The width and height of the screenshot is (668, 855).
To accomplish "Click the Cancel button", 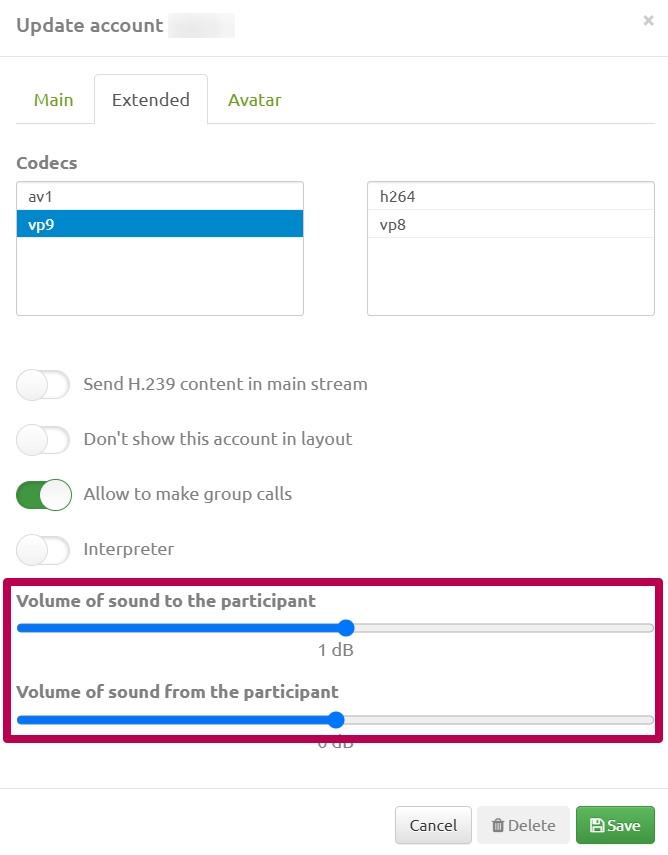I will coord(433,825).
